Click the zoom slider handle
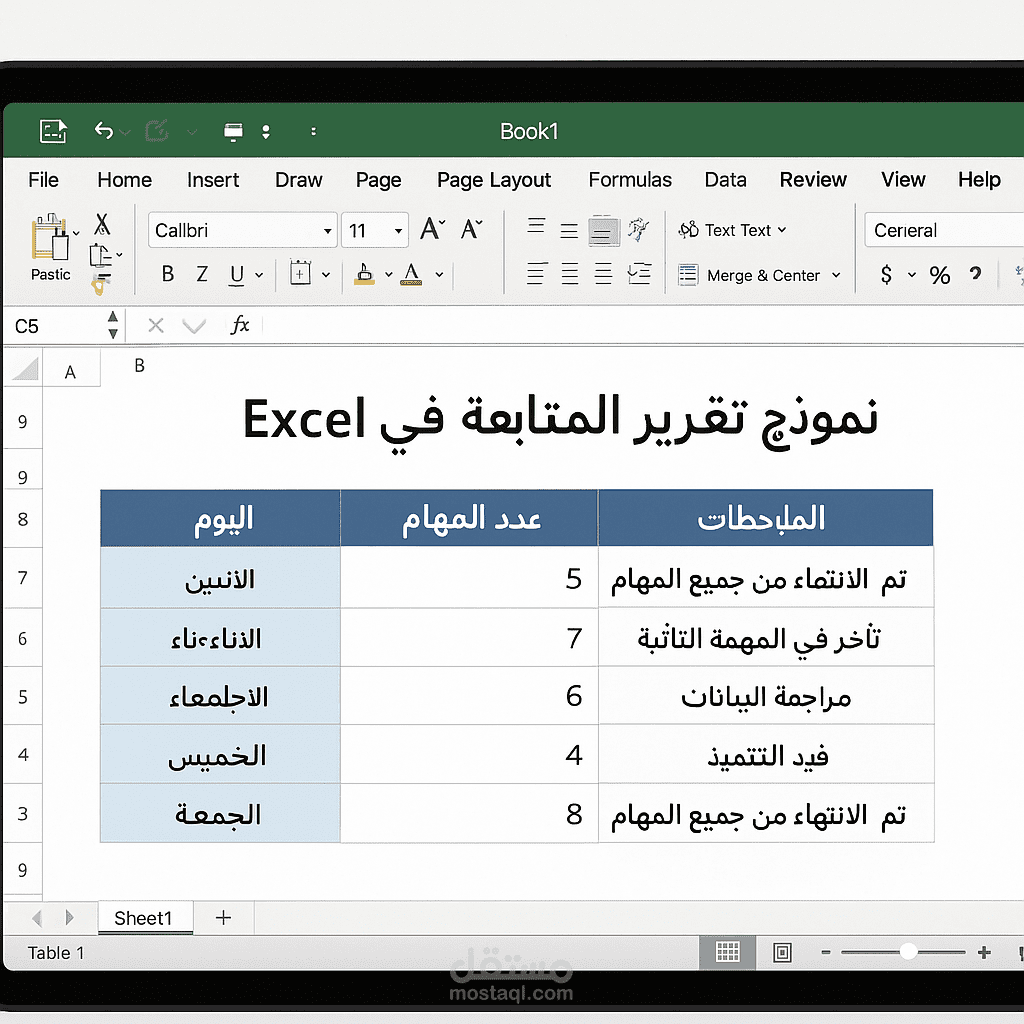This screenshot has width=1024, height=1024. click(x=908, y=952)
